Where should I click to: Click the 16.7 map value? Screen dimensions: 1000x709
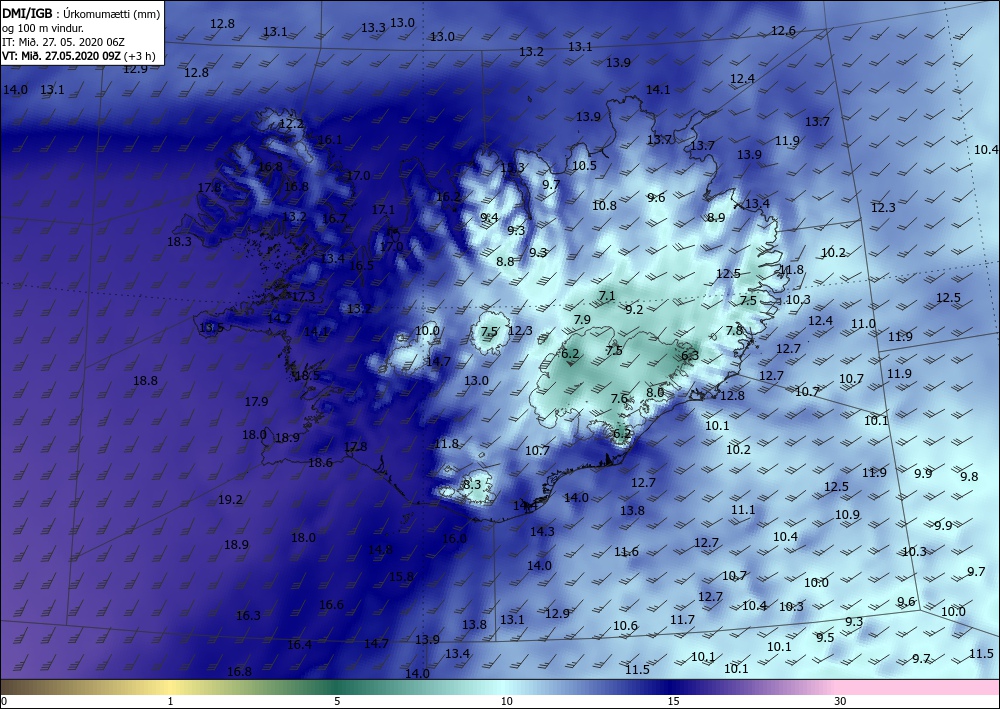pos(334,219)
